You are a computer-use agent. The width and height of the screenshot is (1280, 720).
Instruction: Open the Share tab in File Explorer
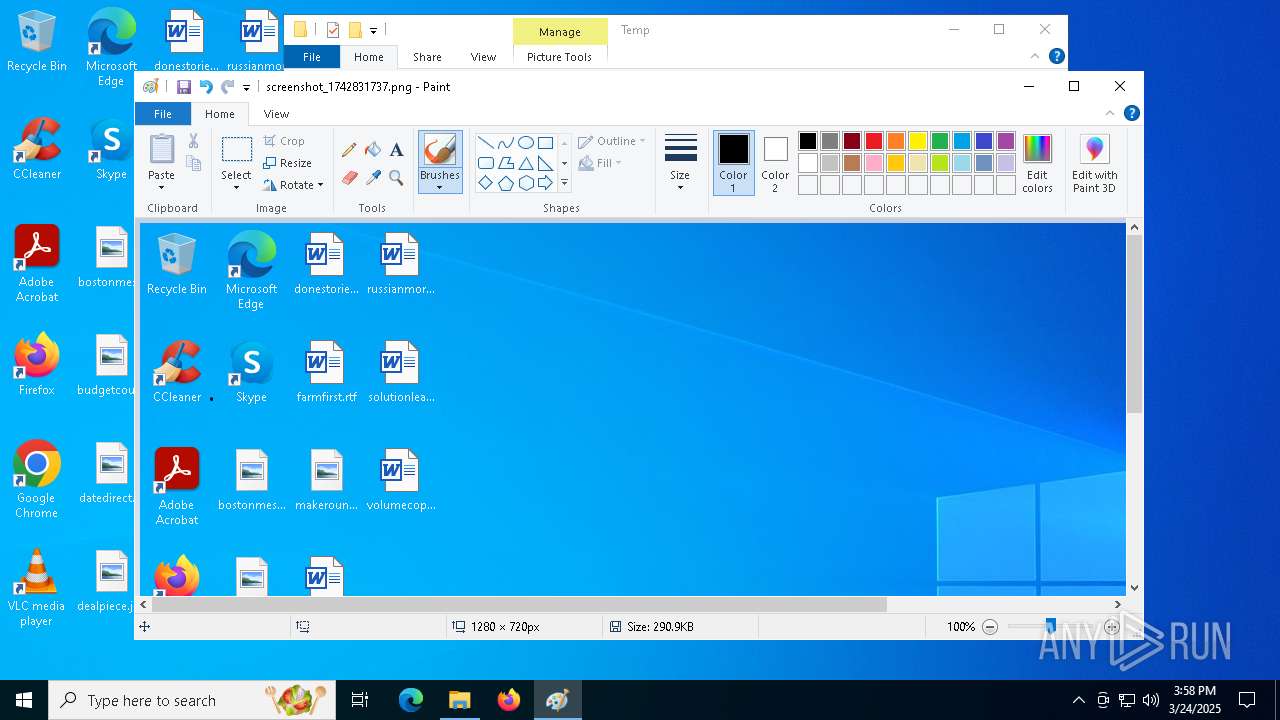pyautogui.click(x=427, y=57)
